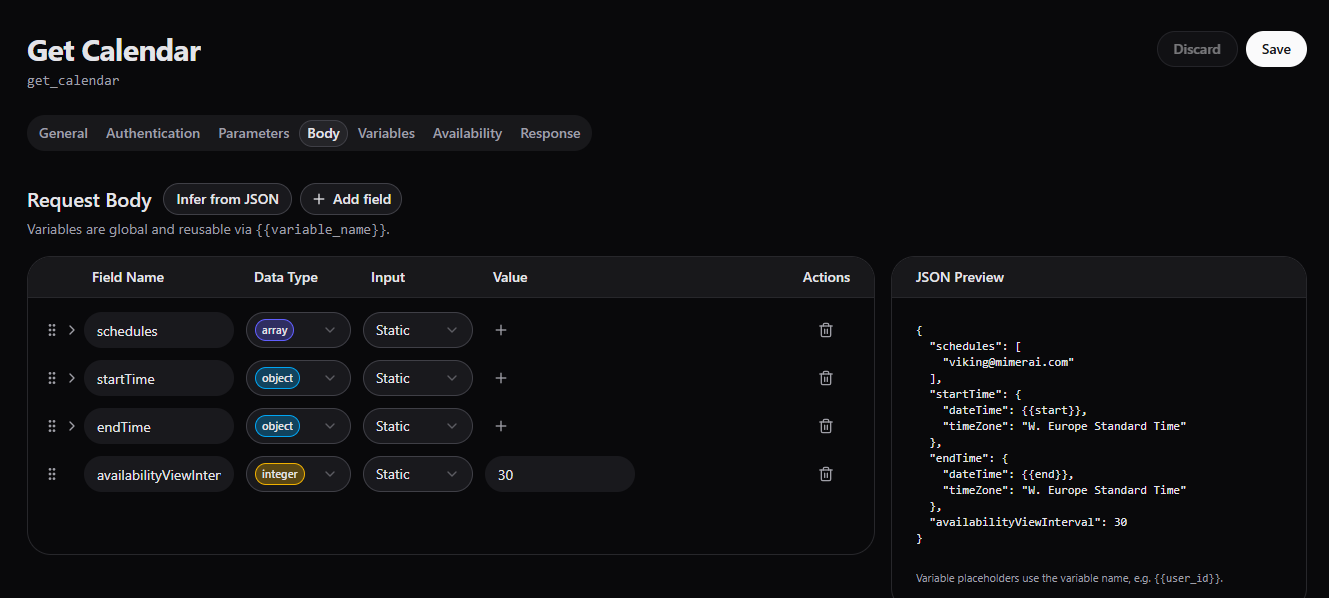Viewport: 1329px width, 598px height.
Task: Click the value field containing 30
Action: (559, 474)
